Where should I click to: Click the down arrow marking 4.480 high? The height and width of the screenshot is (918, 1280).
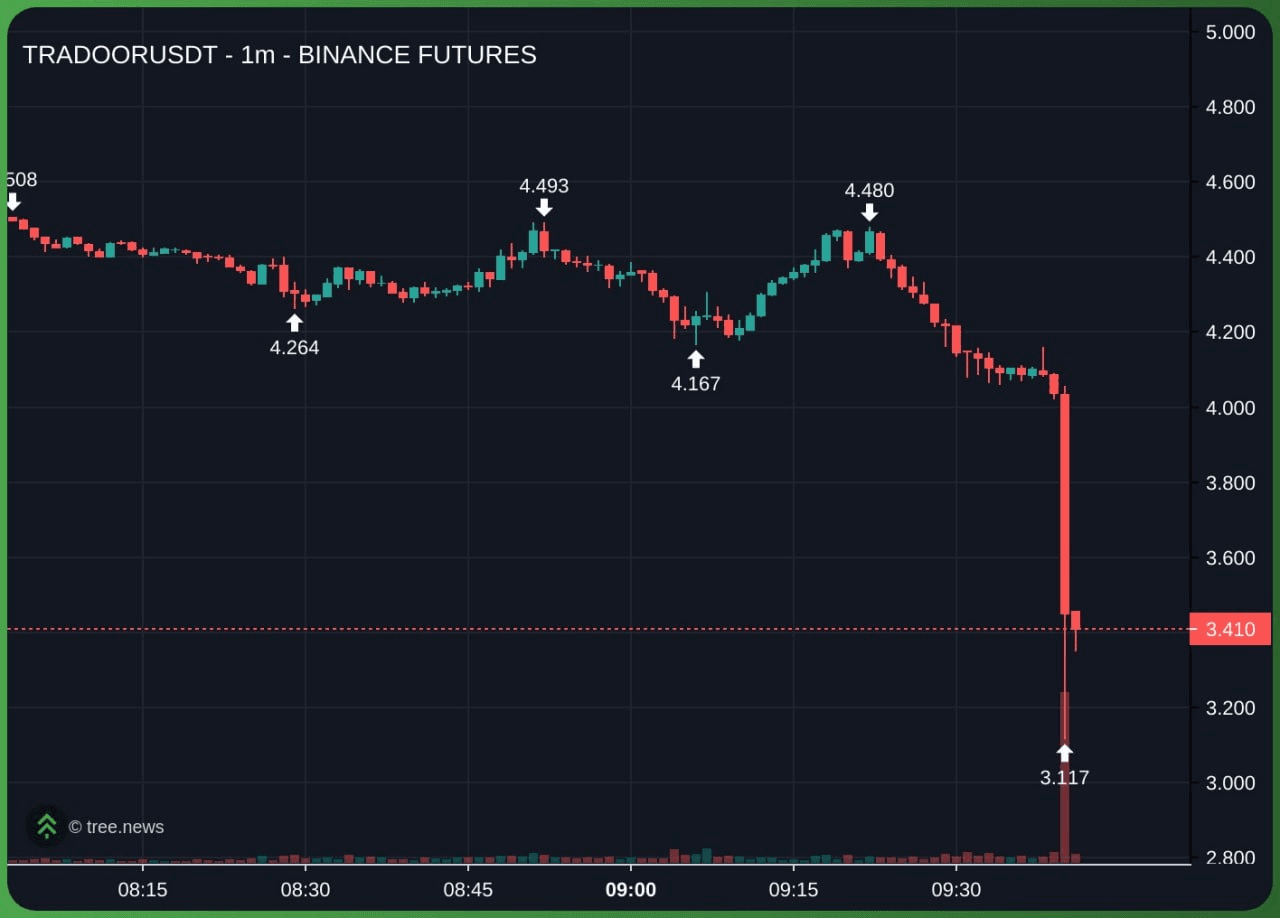(x=870, y=212)
